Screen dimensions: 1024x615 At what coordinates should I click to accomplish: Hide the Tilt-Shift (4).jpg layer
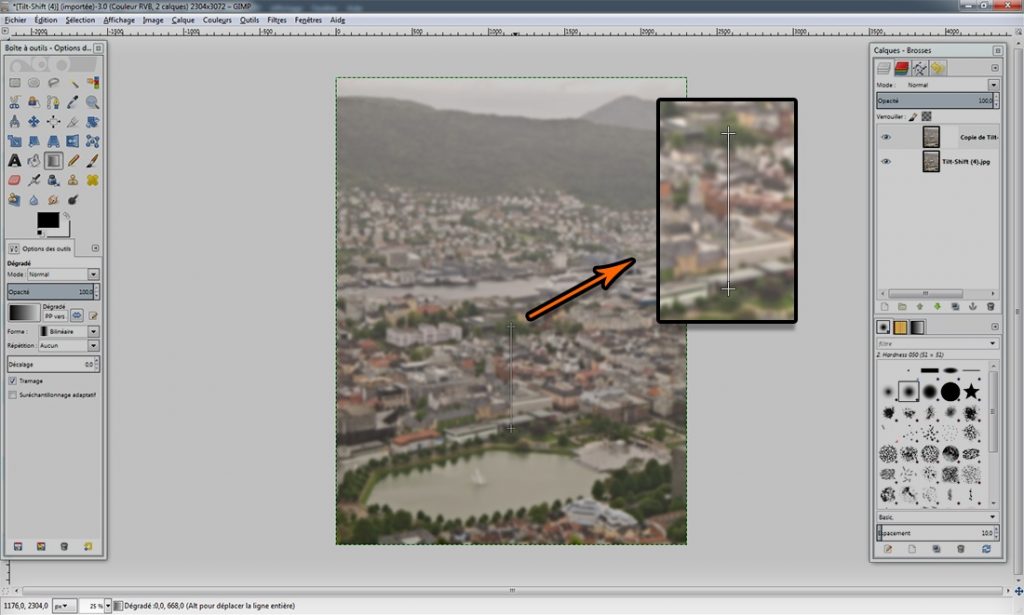coord(886,161)
